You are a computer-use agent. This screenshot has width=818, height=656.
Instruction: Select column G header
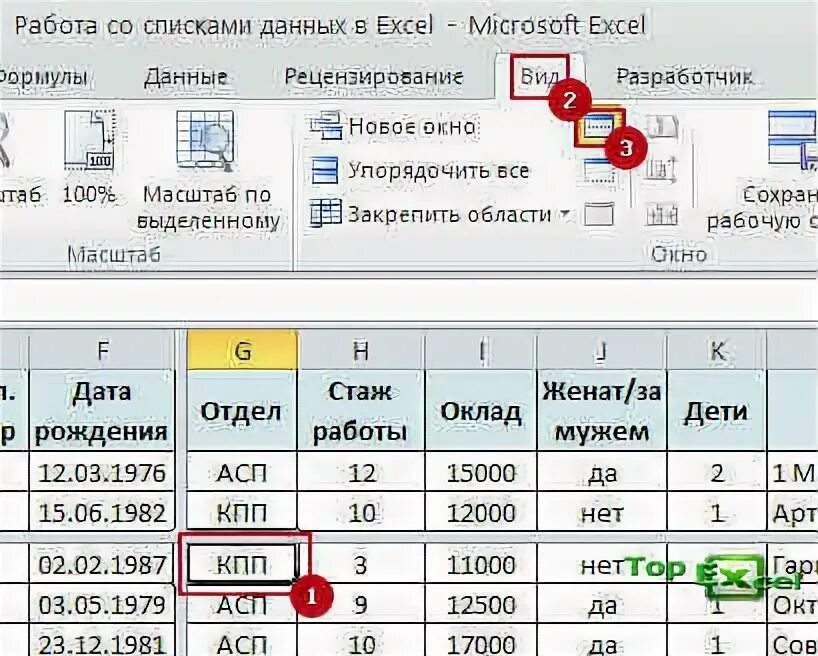(x=242, y=351)
